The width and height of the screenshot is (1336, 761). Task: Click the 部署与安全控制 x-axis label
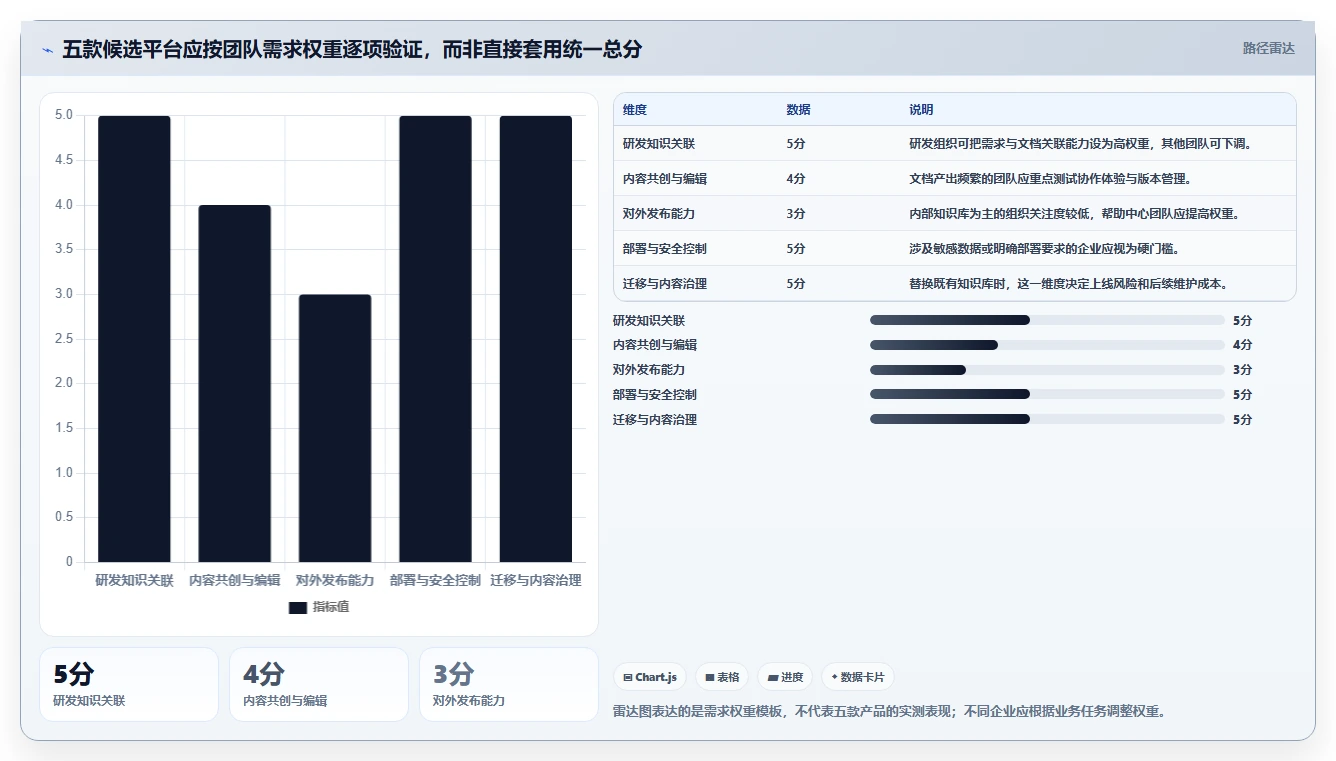[435, 580]
